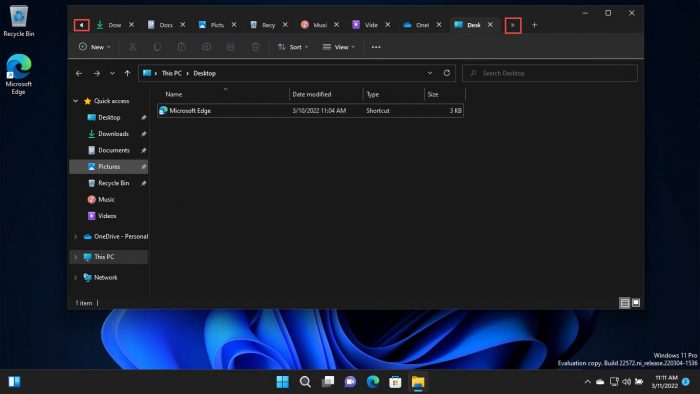Open the New item dropdown

pyautogui.click(x=94, y=47)
